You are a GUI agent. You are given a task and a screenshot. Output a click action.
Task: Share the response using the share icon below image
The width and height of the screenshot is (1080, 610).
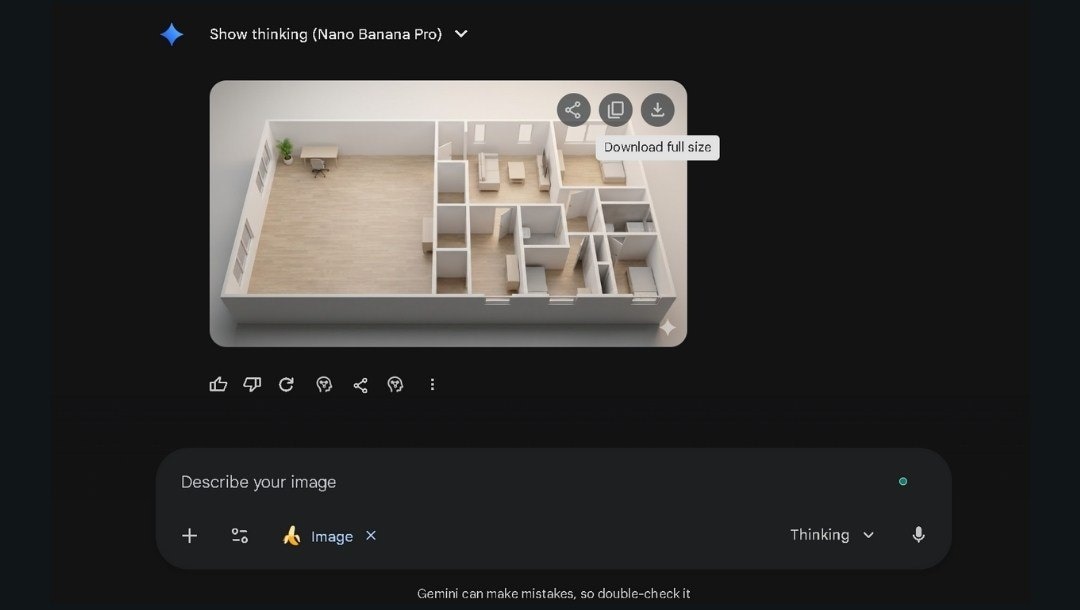(x=360, y=385)
